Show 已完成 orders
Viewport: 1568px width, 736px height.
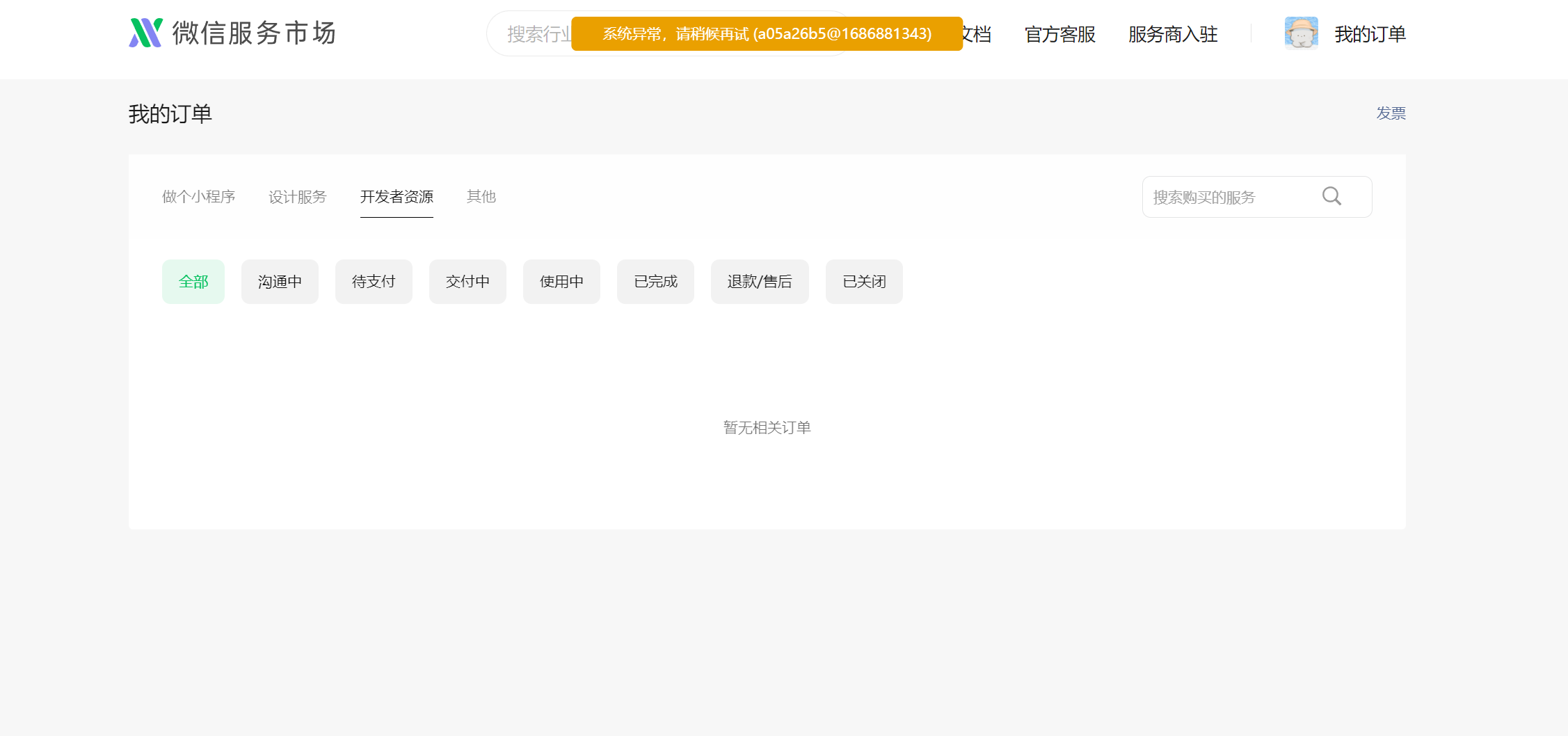point(655,282)
